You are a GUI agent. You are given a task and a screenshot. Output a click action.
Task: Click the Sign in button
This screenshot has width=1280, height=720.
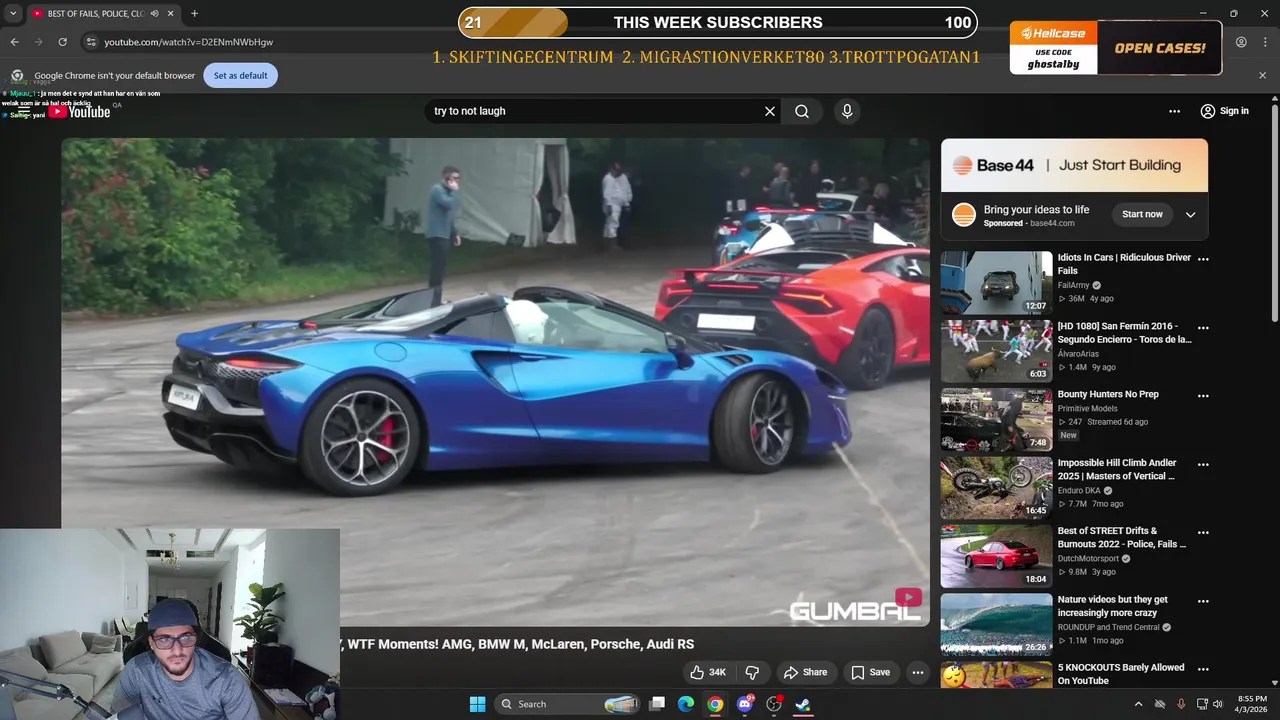point(1225,111)
